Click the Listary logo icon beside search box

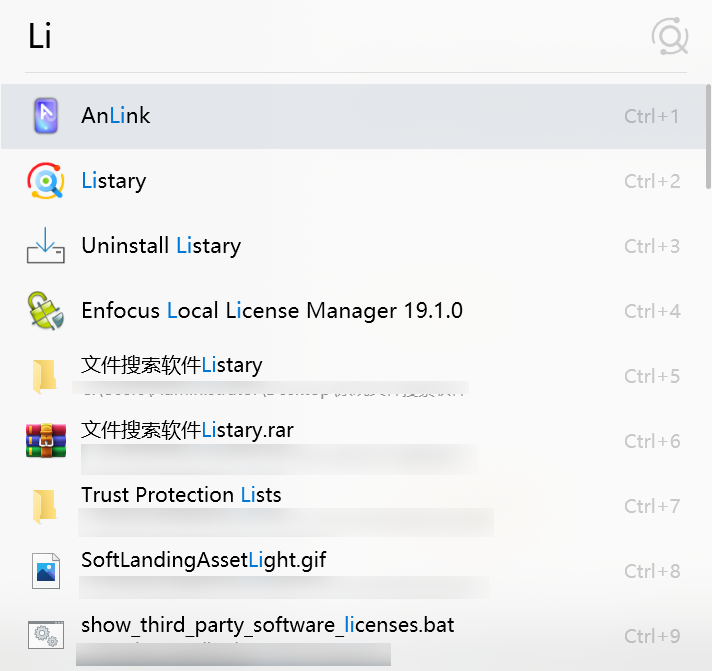click(670, 37)
